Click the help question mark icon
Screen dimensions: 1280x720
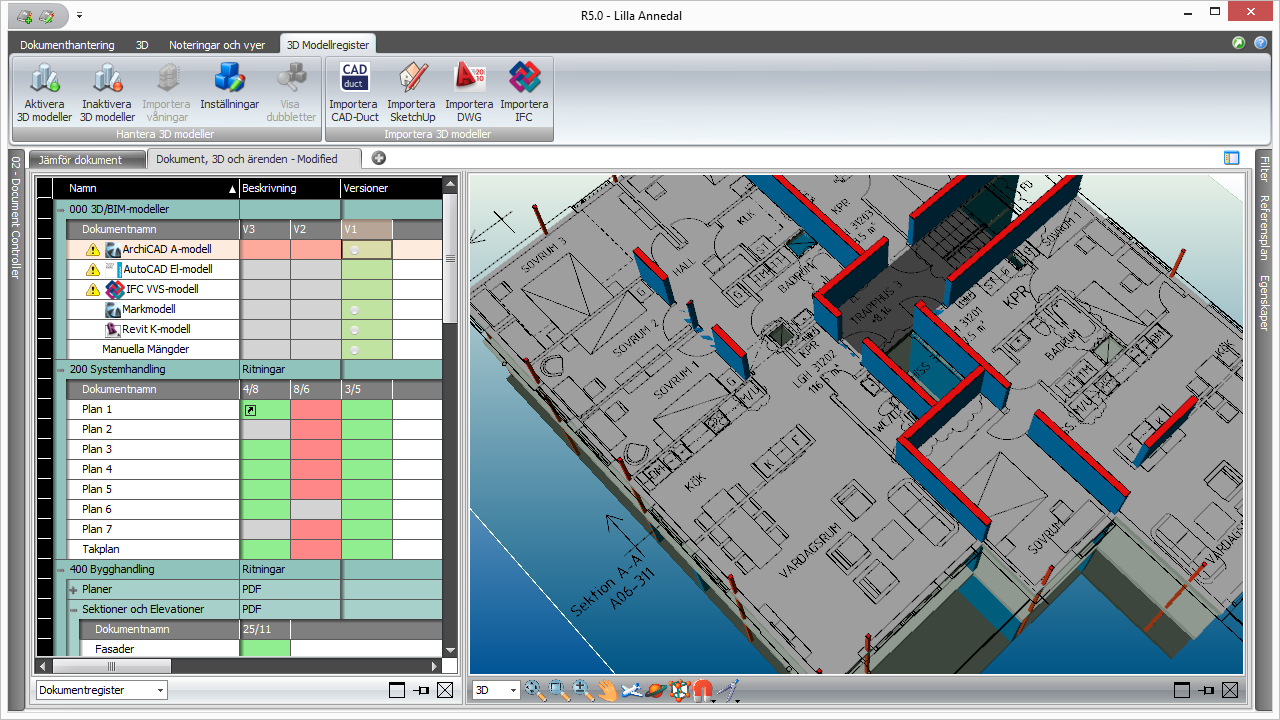tap(1261, 43)
